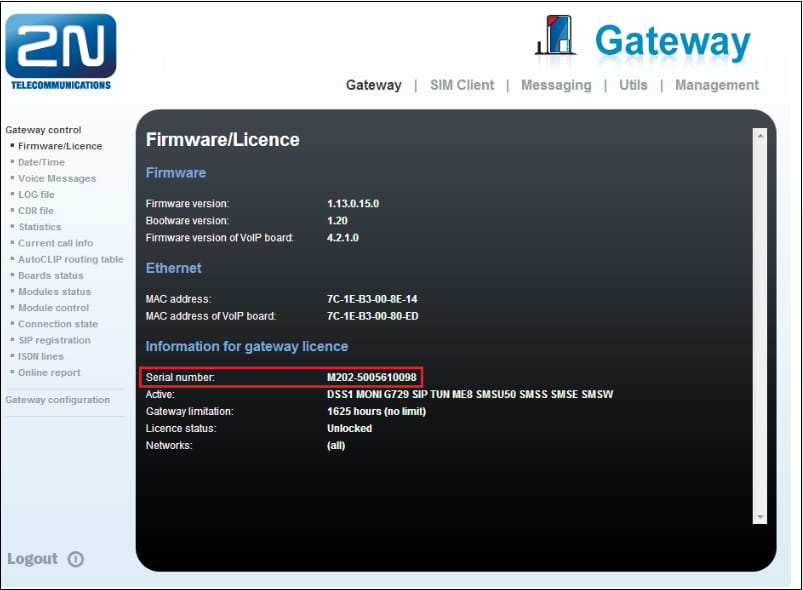
Task: Click the content panel scrollbar track
Action: 760,326
